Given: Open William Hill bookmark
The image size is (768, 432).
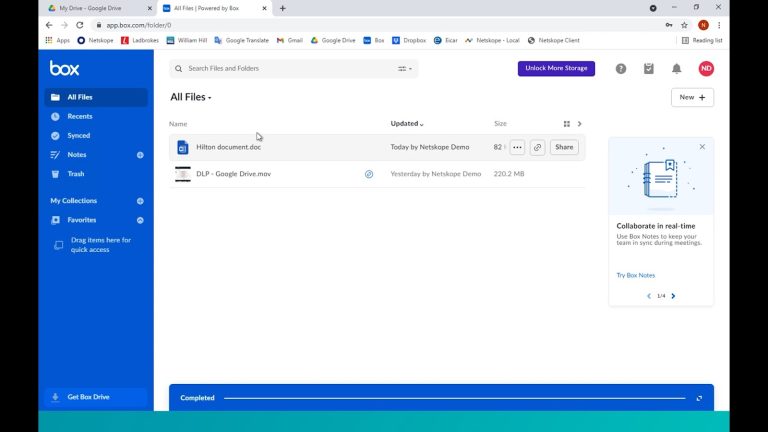Looking at the screenshot, I should click(187, 40).
